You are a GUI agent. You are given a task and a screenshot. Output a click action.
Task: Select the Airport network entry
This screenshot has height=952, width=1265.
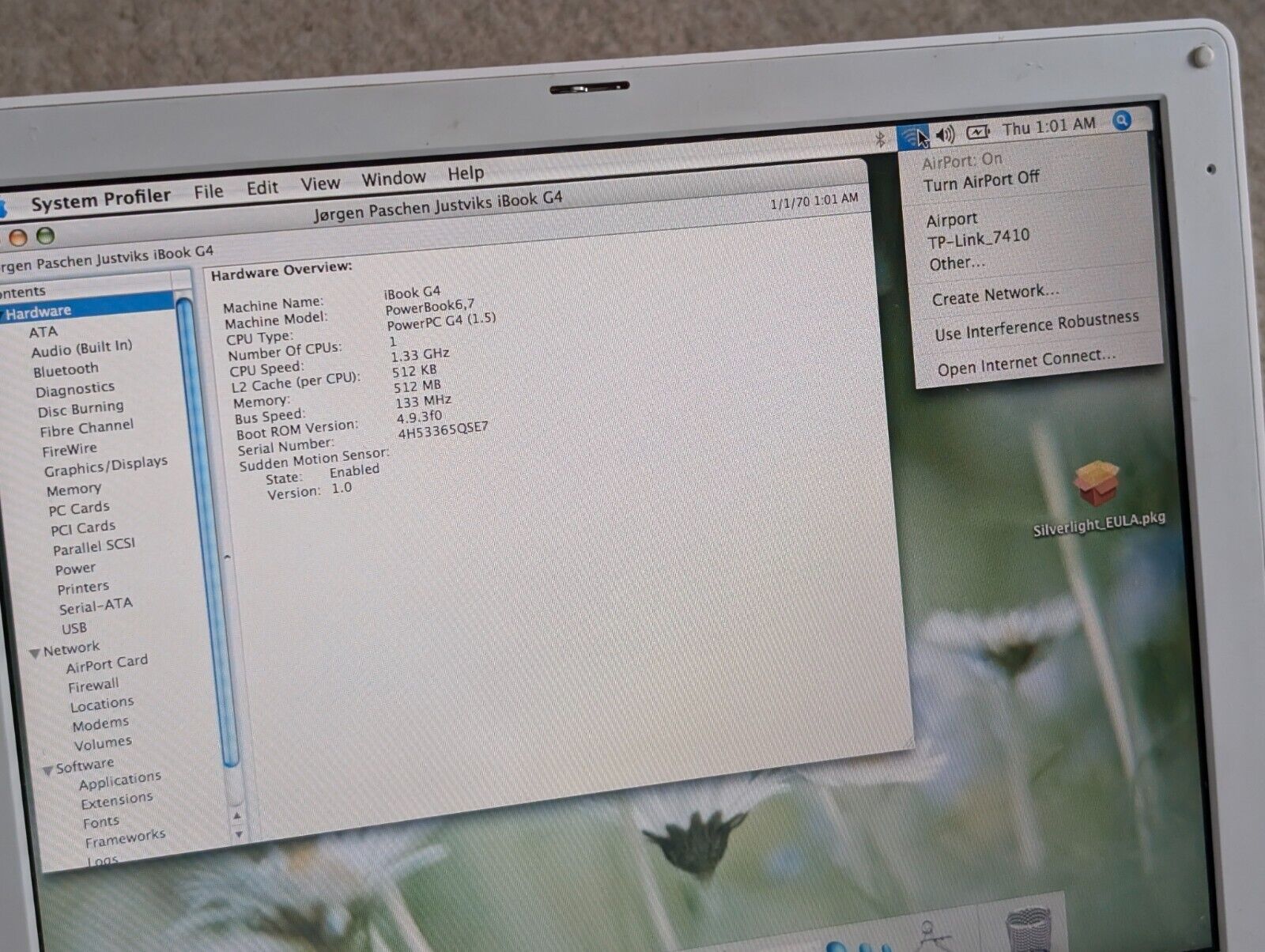(x=952, y=220)
